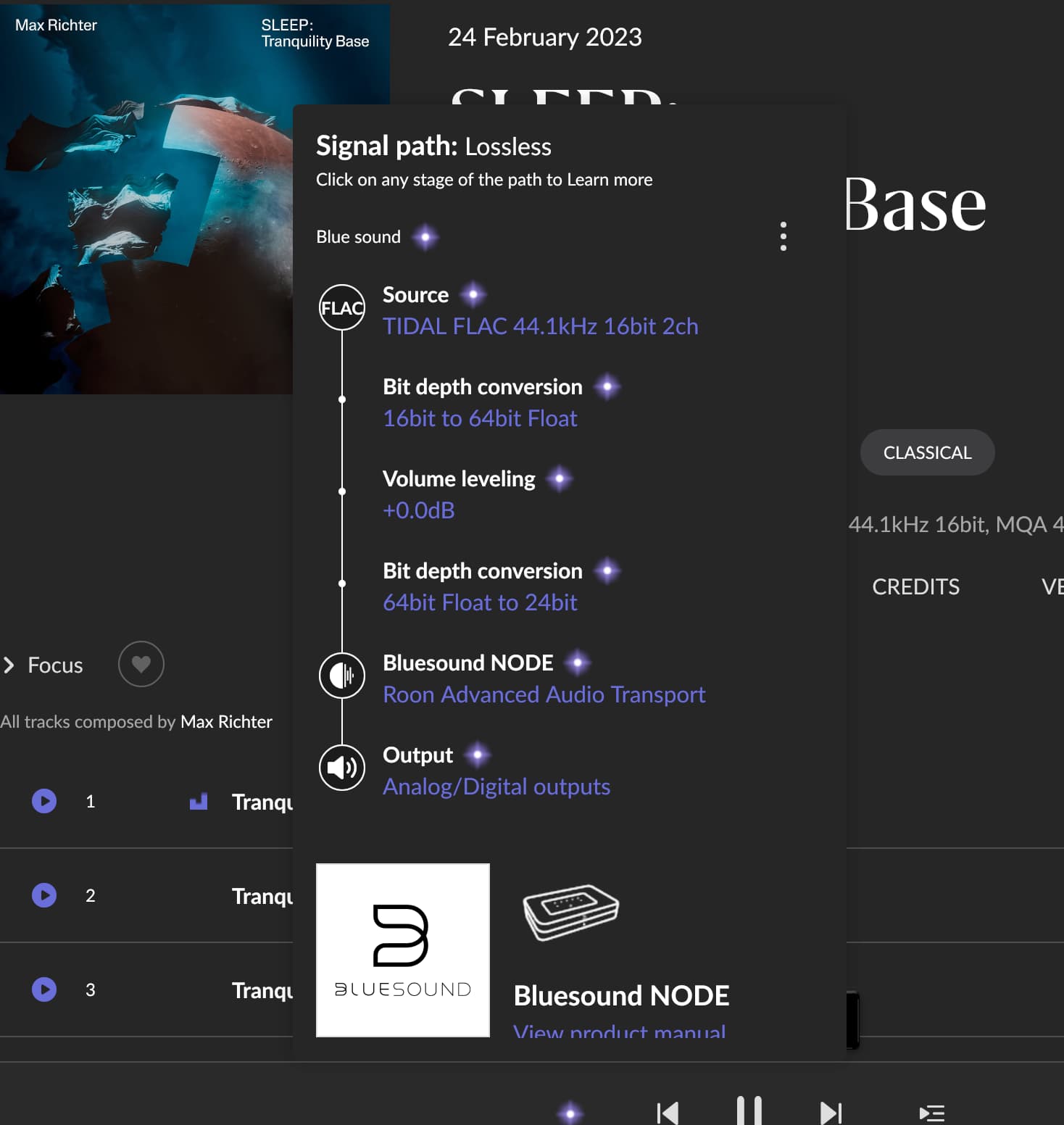Open TIDAL FLAC 44.1kHz 16bit 2ch details
This screenshot has height=1125, width=1064.
tap(540, 327)
